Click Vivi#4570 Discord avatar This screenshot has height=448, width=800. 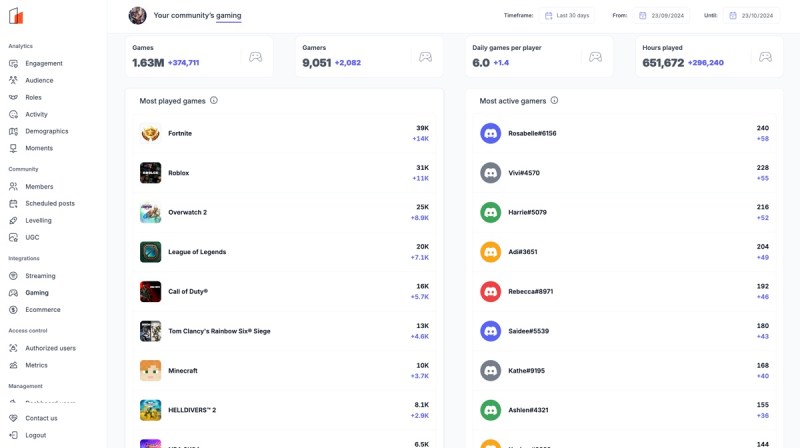pyautogui.click(x=490, y=173)
